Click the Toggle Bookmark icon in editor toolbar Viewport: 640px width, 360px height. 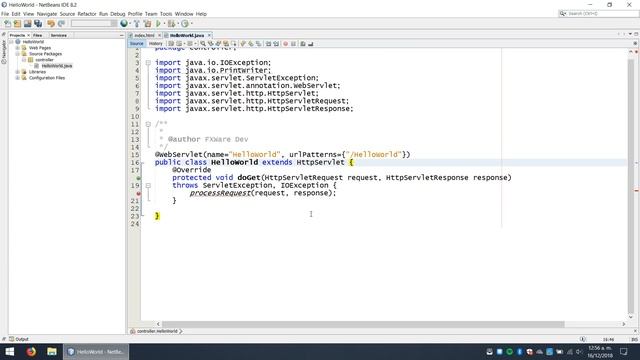pos(258,44)
